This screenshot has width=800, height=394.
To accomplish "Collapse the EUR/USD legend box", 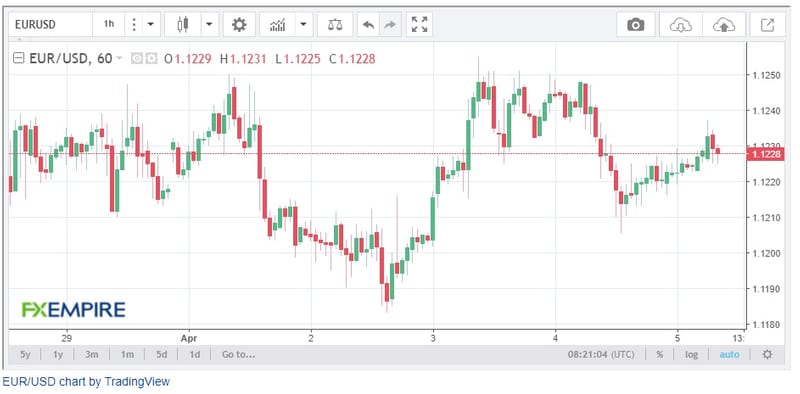I will coord(18,59).
